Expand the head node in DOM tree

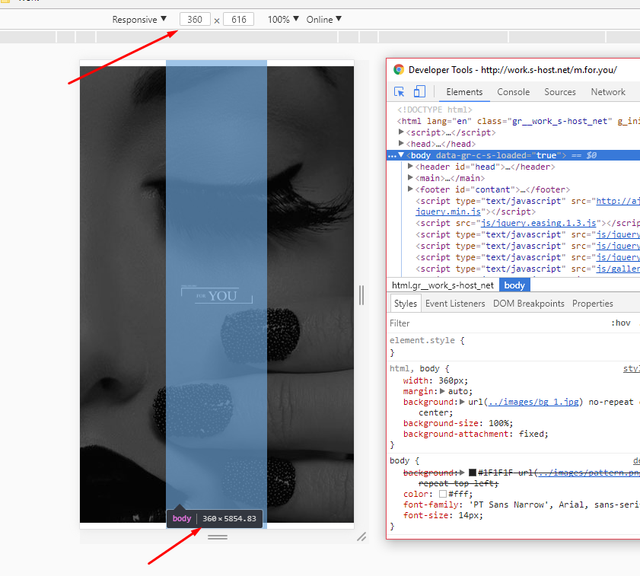click(x=401, y=143)
